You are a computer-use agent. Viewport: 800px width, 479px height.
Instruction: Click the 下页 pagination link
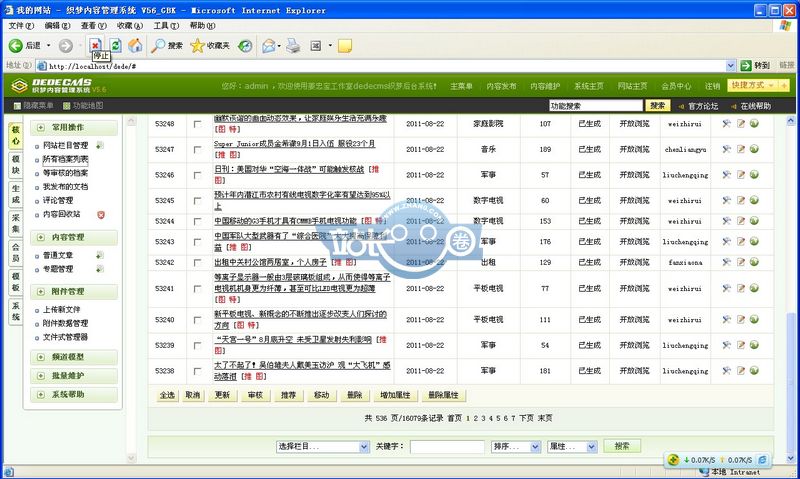pos(527,418)
